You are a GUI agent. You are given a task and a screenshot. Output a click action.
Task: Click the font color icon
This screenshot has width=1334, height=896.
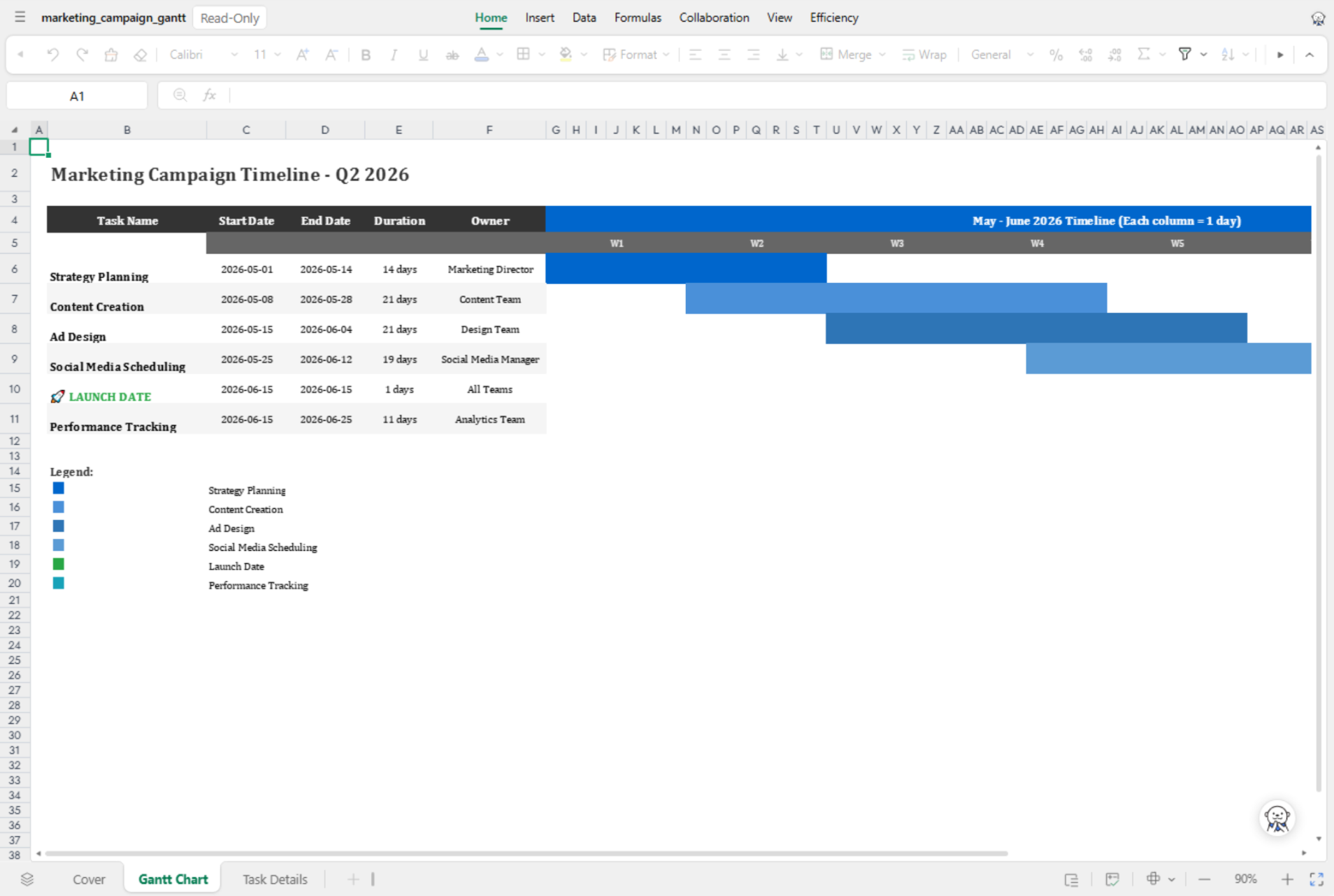[x=482, y=55]
